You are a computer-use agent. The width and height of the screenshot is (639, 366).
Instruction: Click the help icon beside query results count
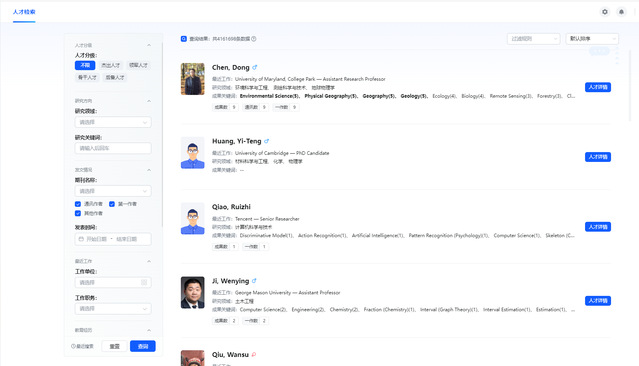[x=253, y=39]
